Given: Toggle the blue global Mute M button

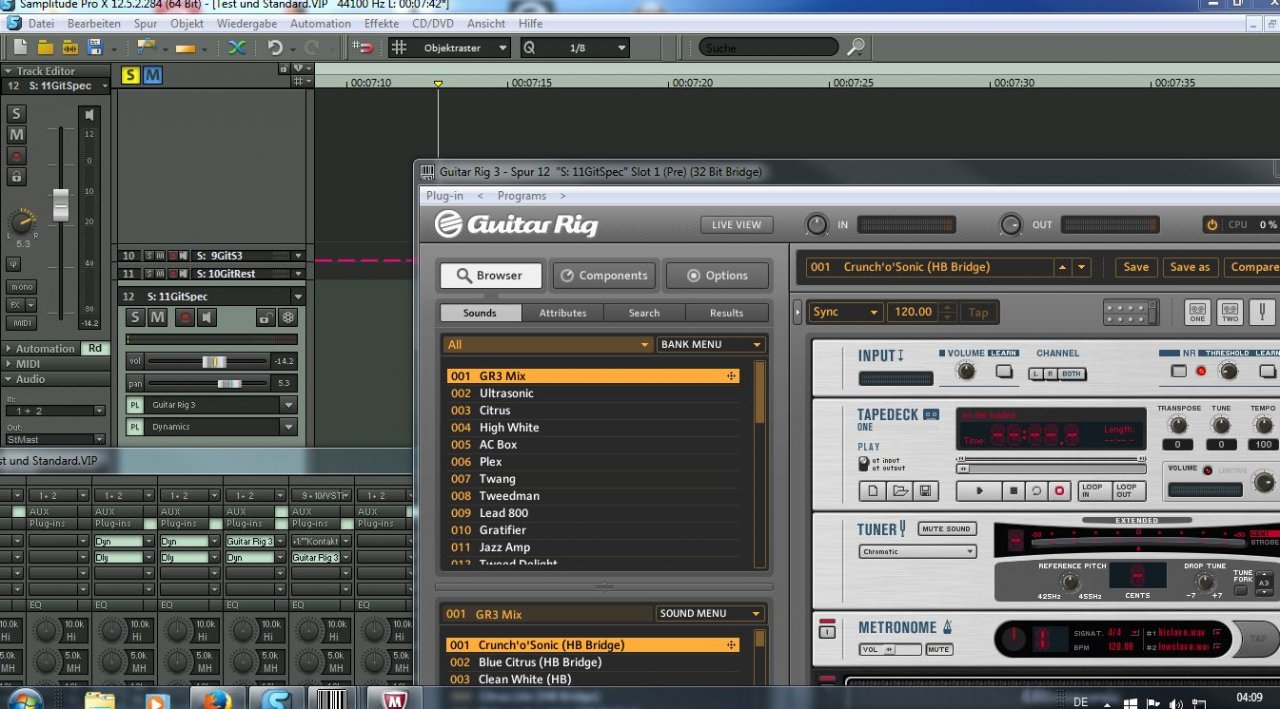Looking at the screenshot, I should pyautogui.click(x=152, y=75).
